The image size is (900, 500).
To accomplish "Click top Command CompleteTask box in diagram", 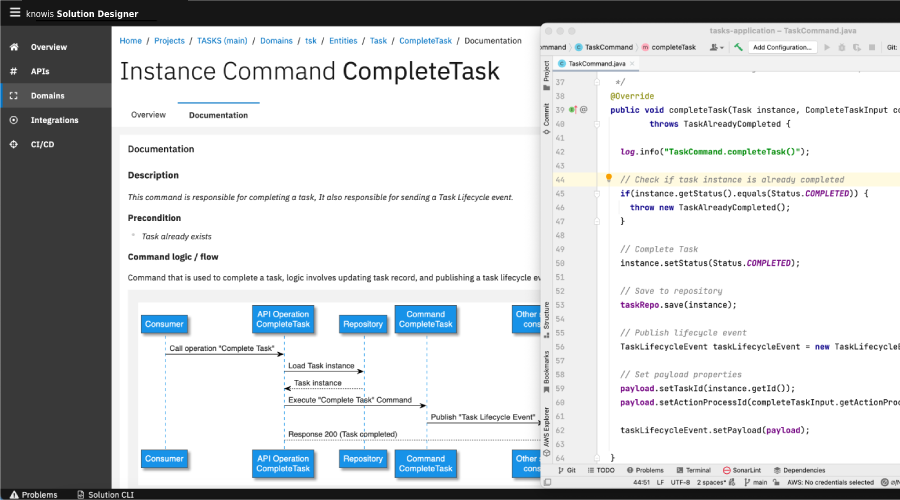I will pos(425,319).
